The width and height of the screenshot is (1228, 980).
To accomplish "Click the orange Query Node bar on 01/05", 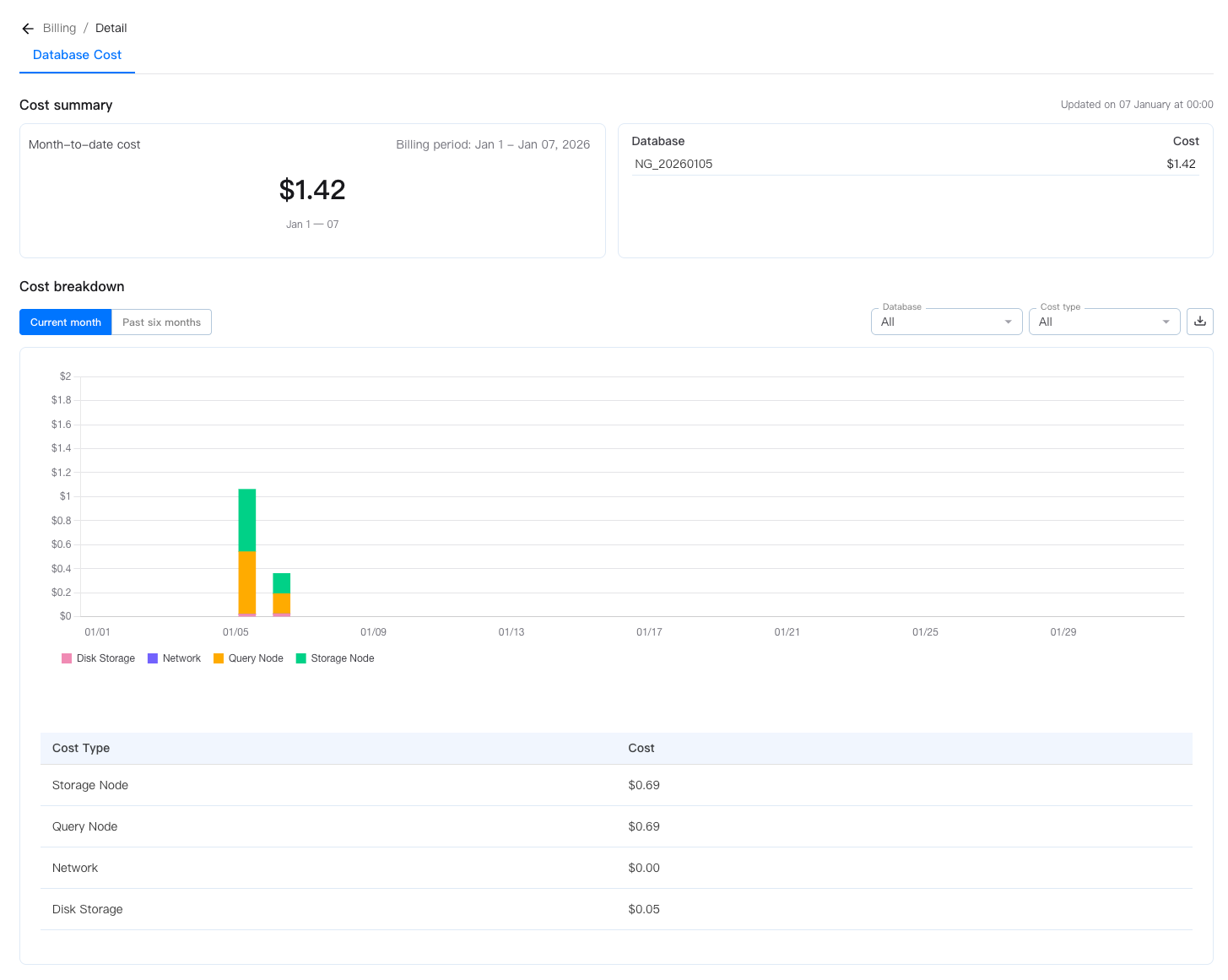I will (247, 582).
